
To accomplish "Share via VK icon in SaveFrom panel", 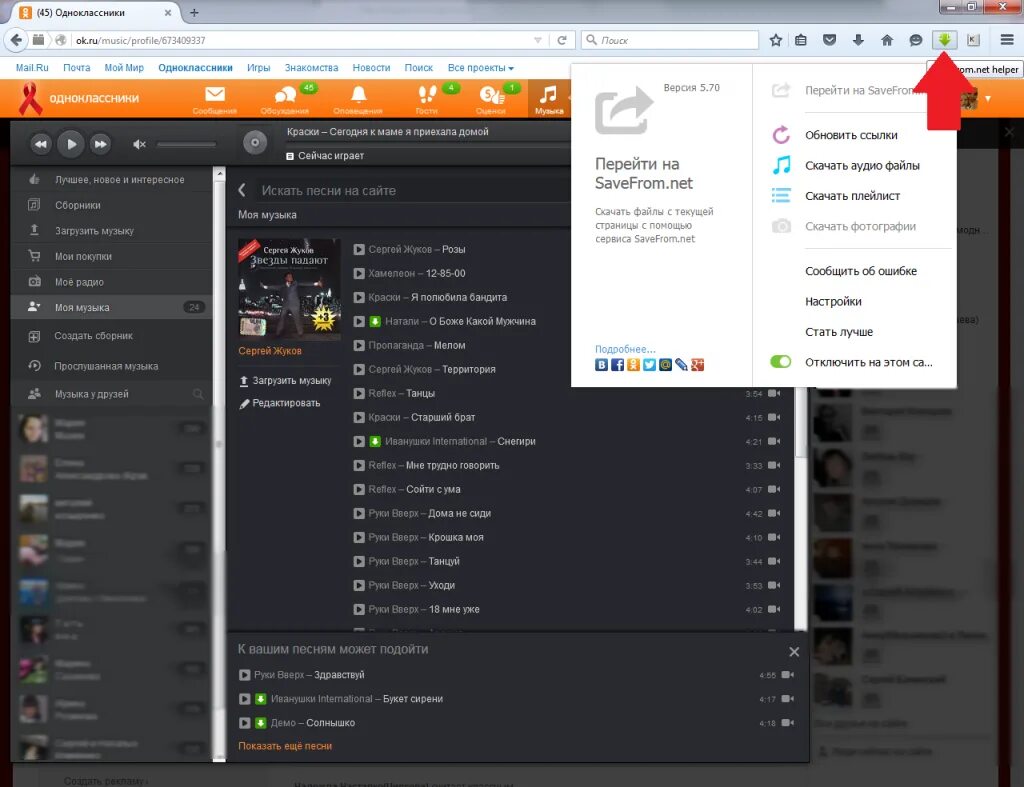I will (x=601, y=364).
